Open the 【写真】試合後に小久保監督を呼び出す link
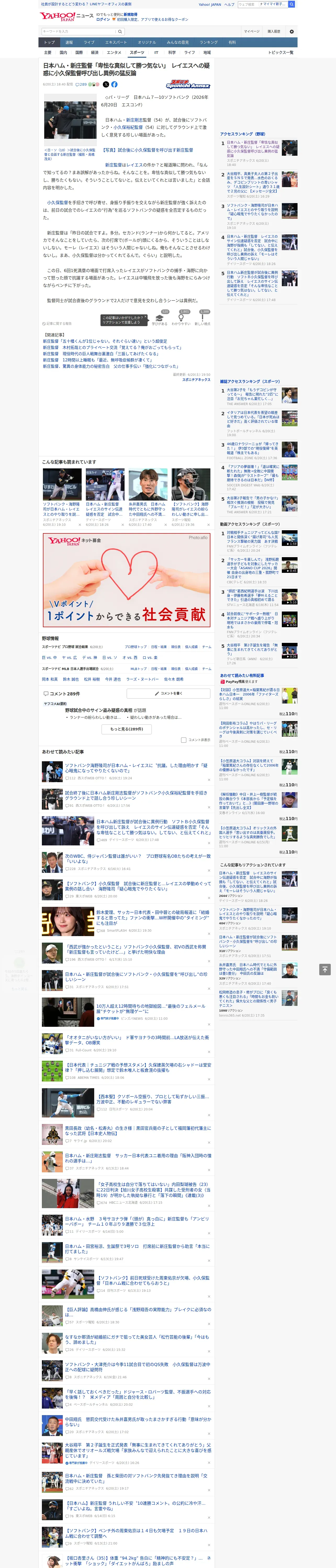 (147, 150)
